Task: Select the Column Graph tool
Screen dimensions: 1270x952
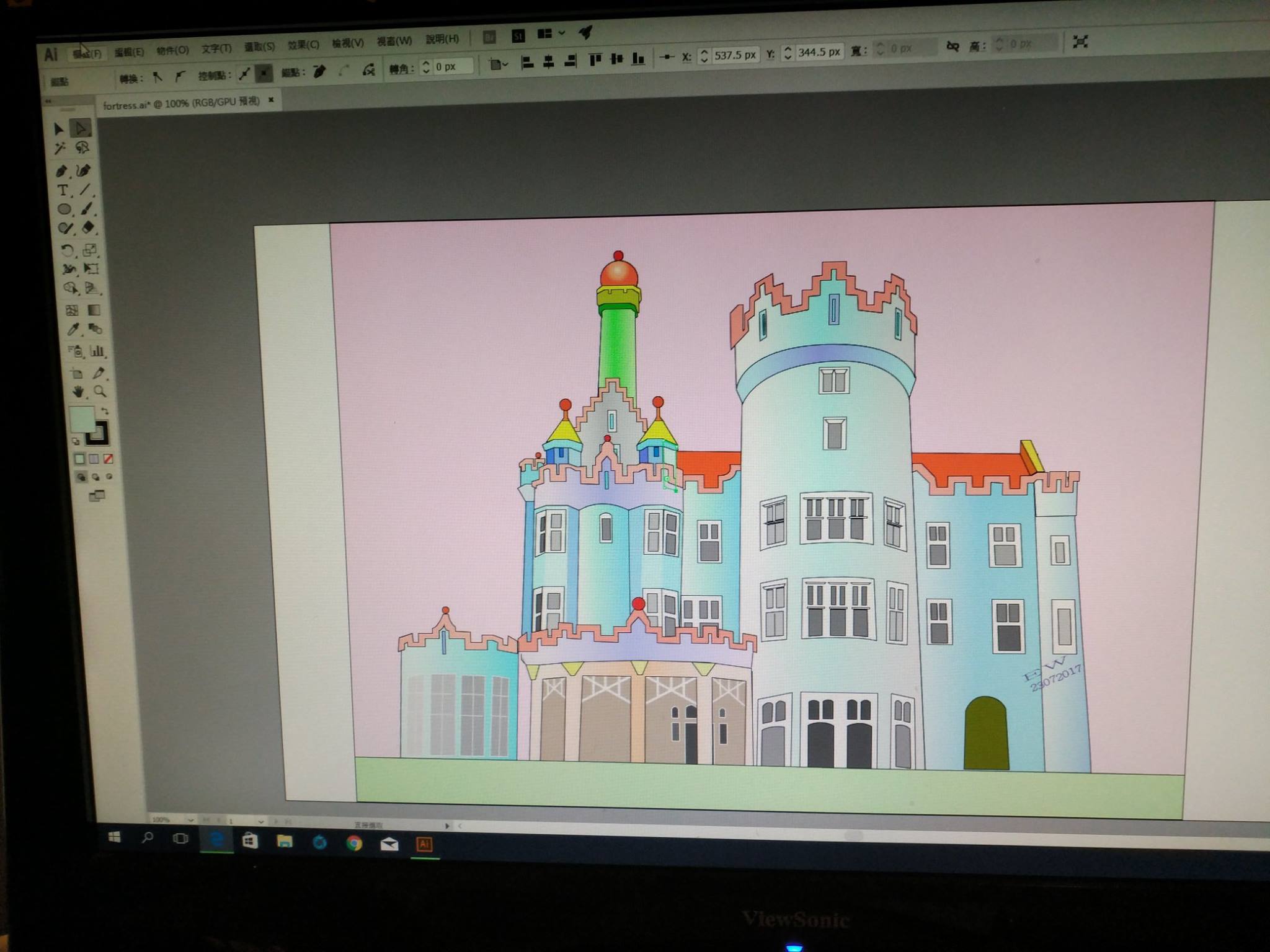Action: click(97, 351)
